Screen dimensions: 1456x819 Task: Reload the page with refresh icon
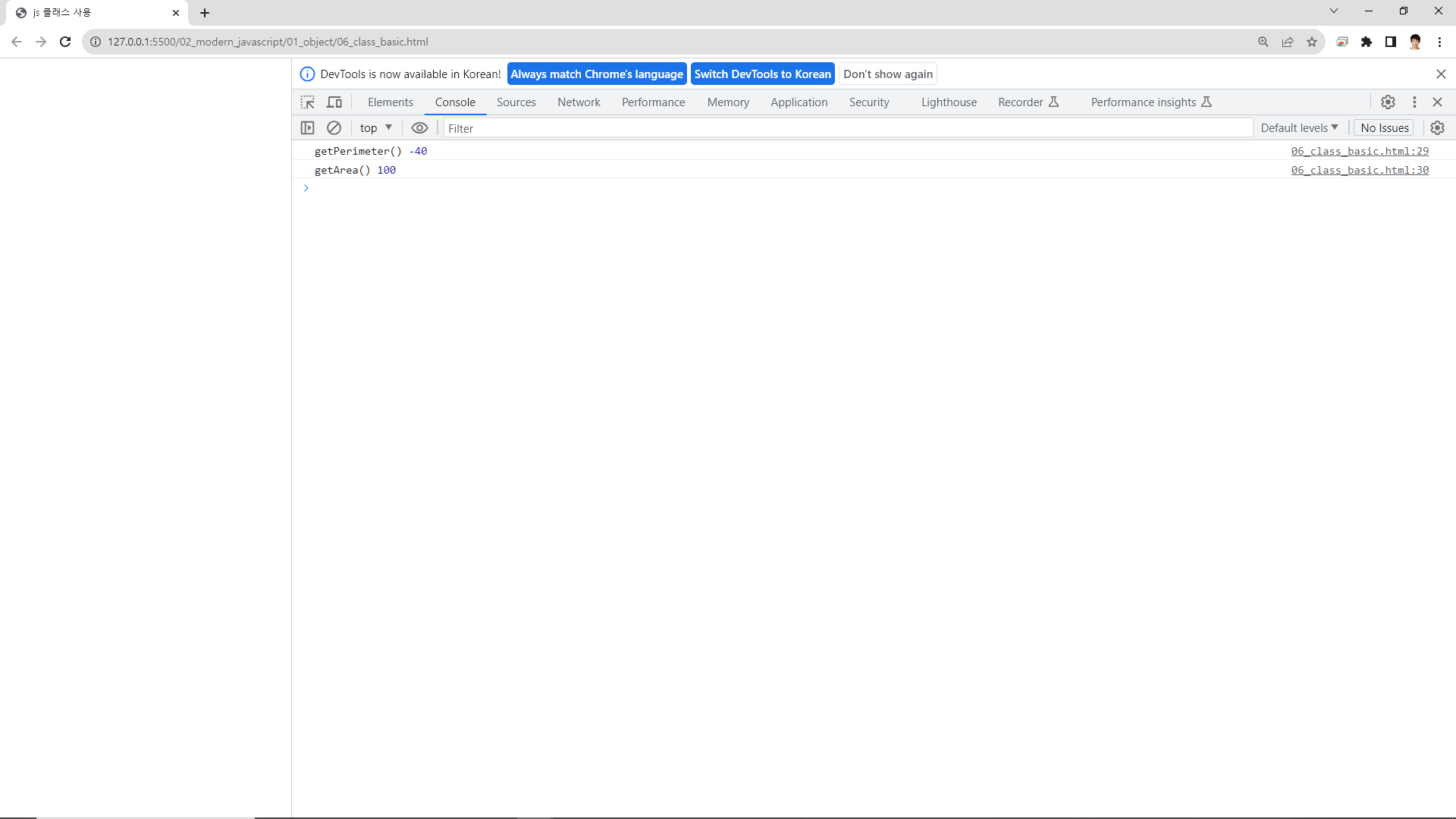65,42
